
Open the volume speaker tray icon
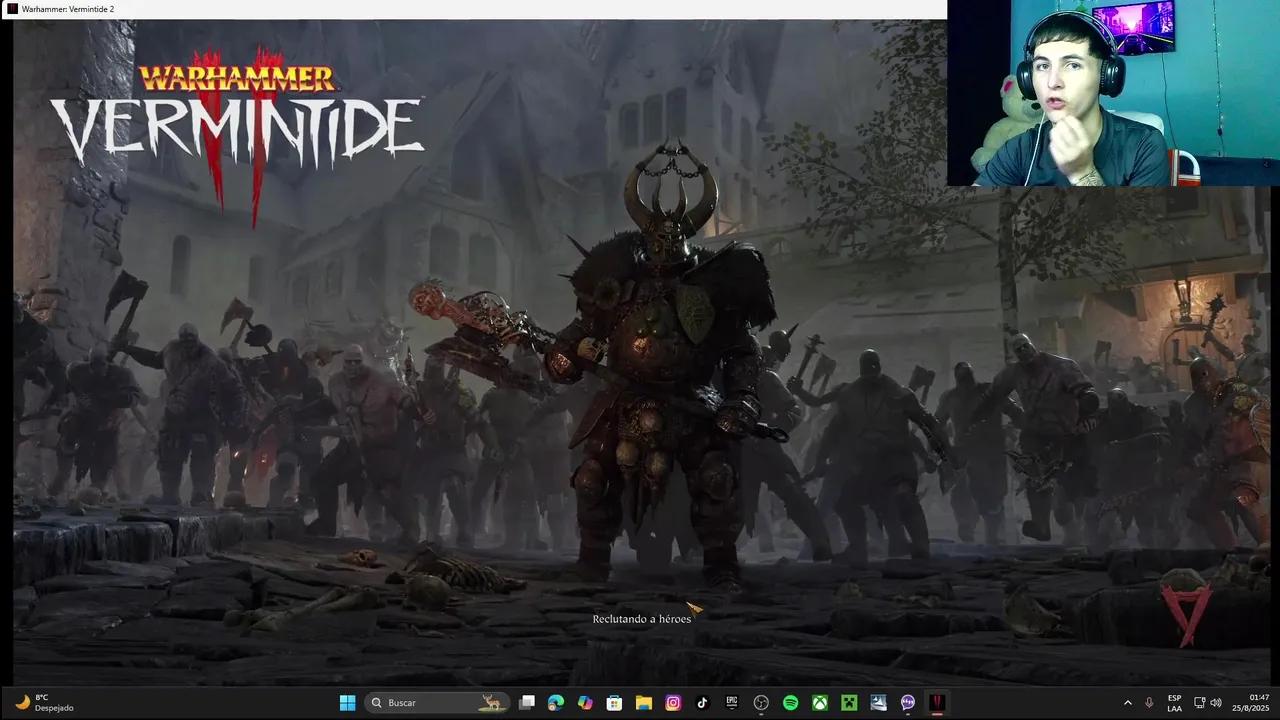(x=1216, y=703)
